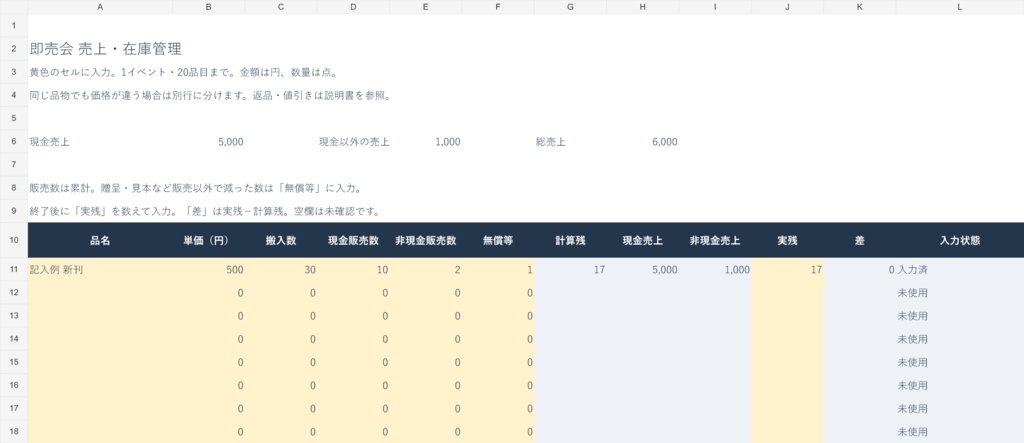Select 無償等 cell in row 16
1024x443 pixels.
498,386
